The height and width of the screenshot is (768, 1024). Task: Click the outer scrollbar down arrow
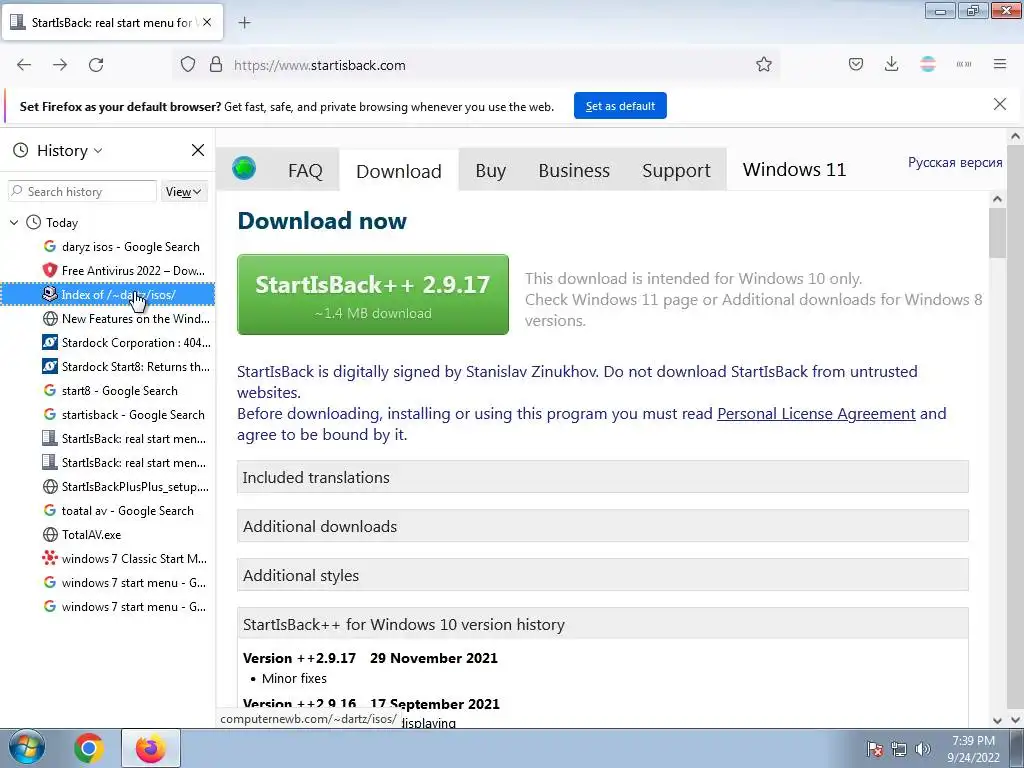1015,720
